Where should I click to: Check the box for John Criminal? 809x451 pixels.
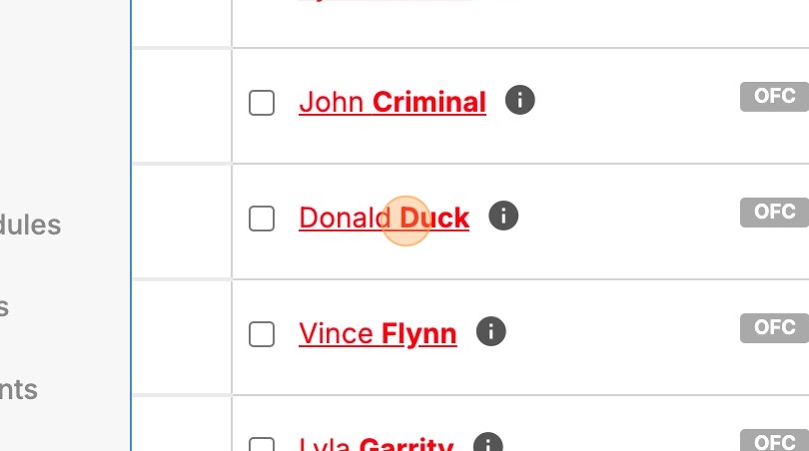pos(262,102)
